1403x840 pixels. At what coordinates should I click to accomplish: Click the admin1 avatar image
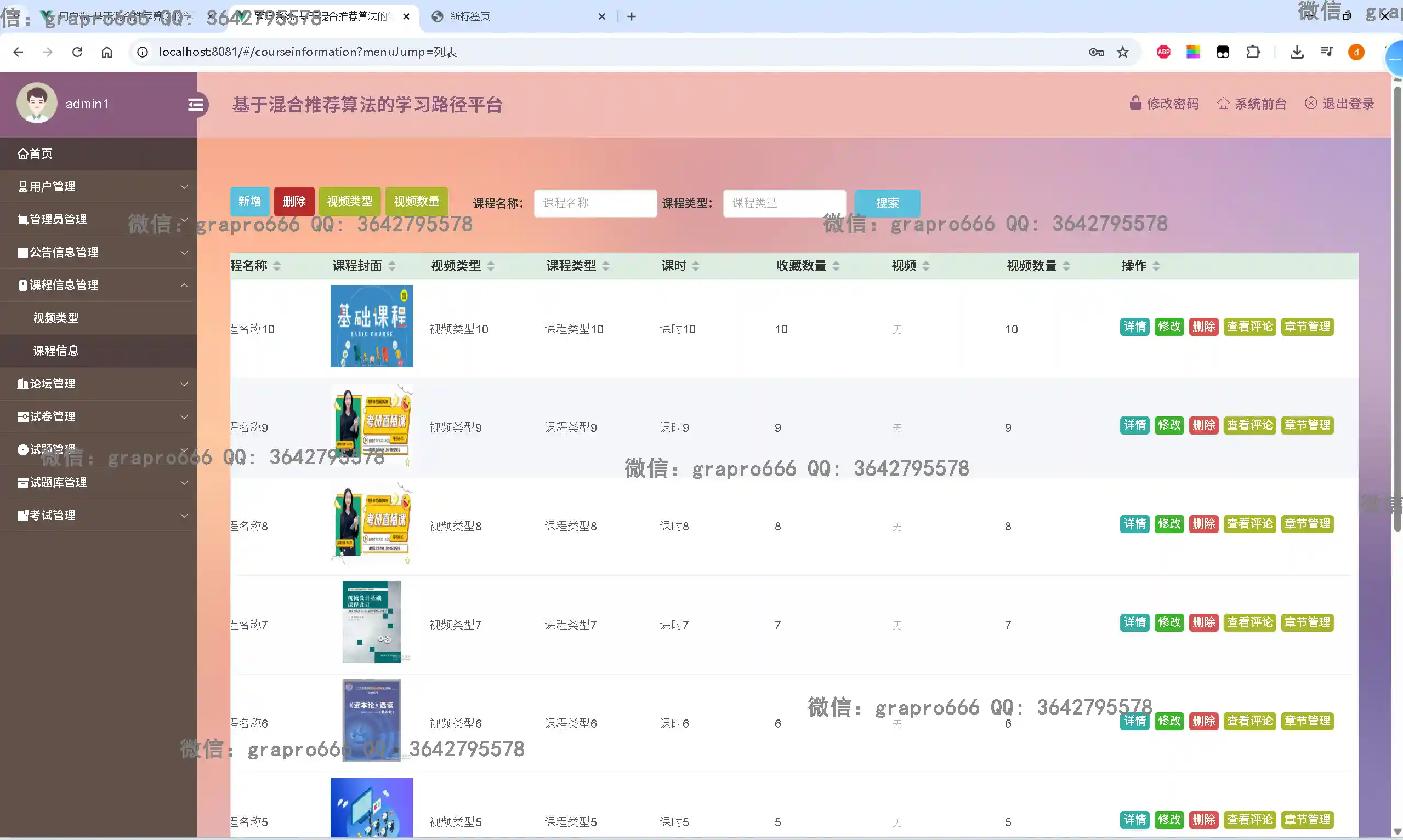coord(37,104)
